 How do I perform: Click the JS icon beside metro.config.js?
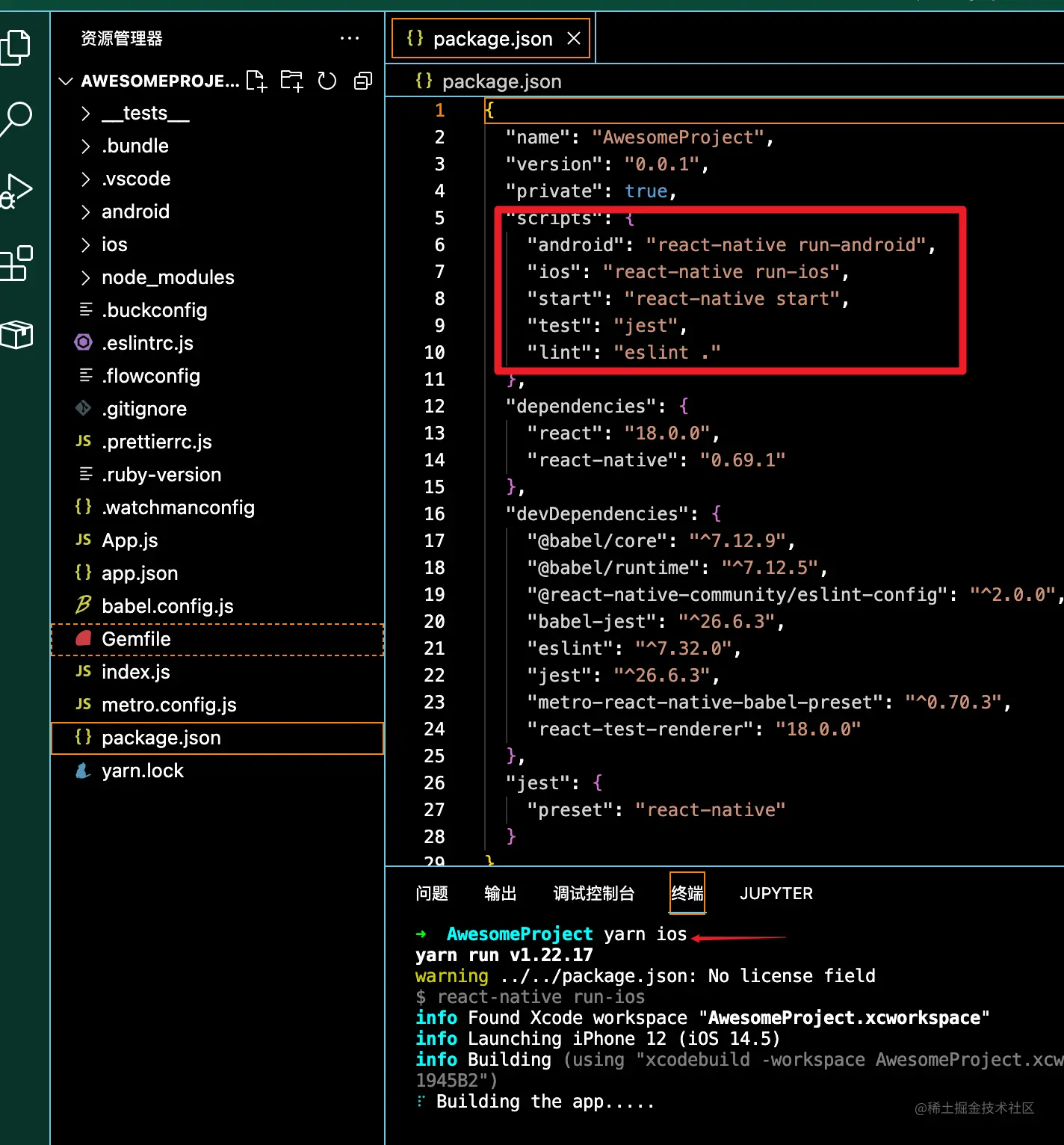[x=84, y=704]
